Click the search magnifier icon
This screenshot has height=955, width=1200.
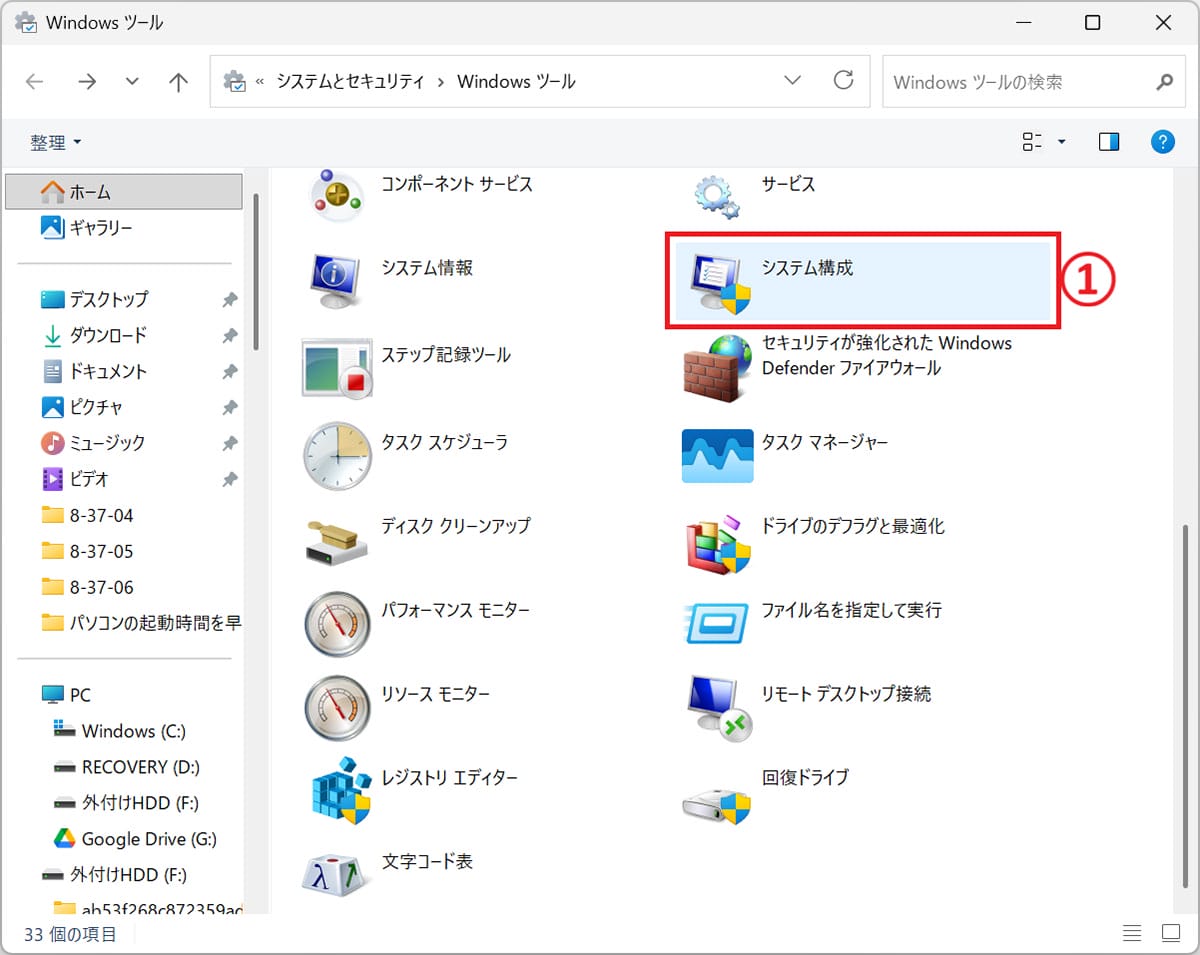click(1164, 82)
